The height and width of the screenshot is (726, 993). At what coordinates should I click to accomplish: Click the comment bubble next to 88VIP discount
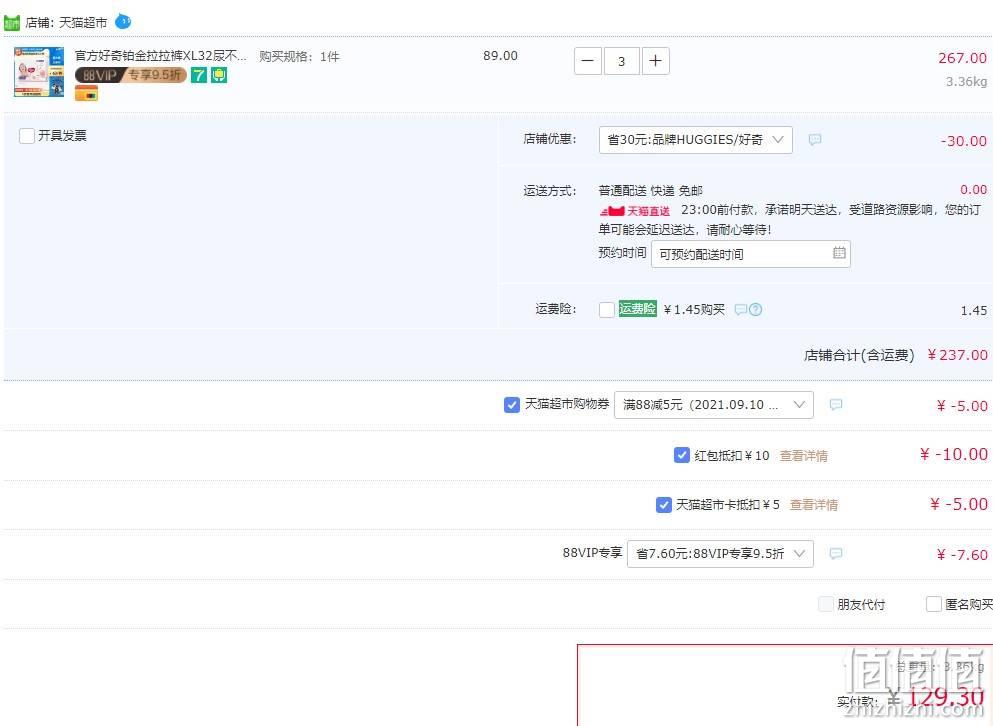tap(836, 554)
